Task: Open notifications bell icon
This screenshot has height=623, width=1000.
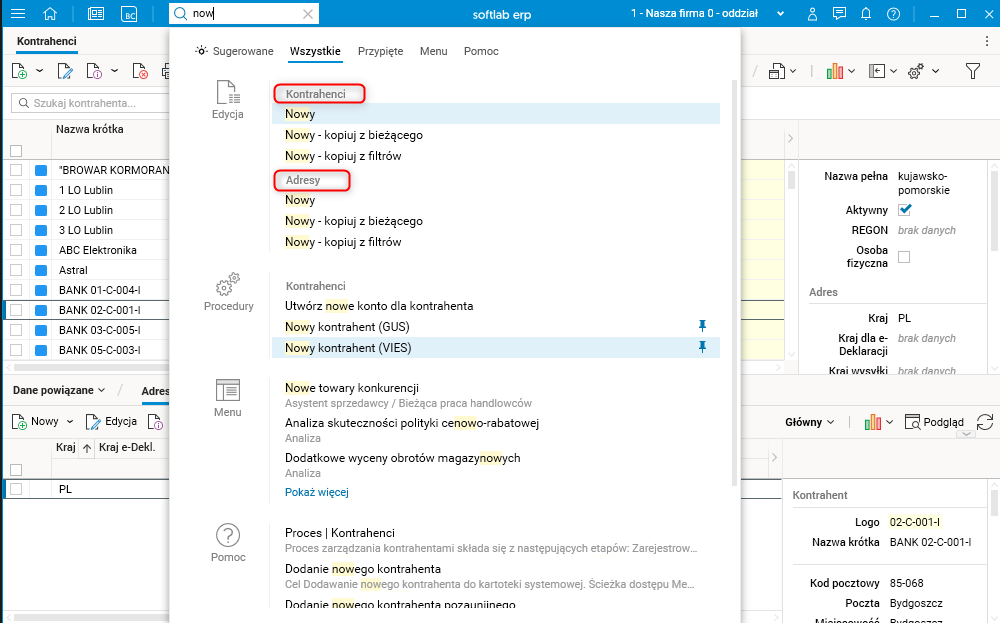Action: (866, 13)
